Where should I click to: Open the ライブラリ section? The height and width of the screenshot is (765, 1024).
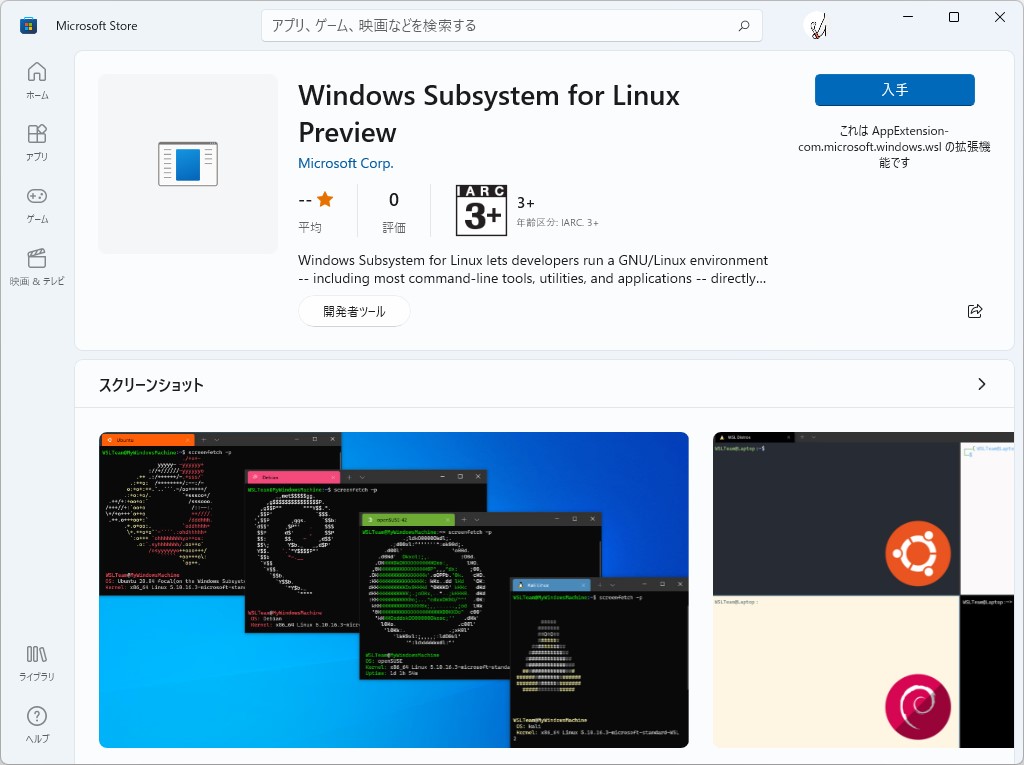tap(36, 663)
